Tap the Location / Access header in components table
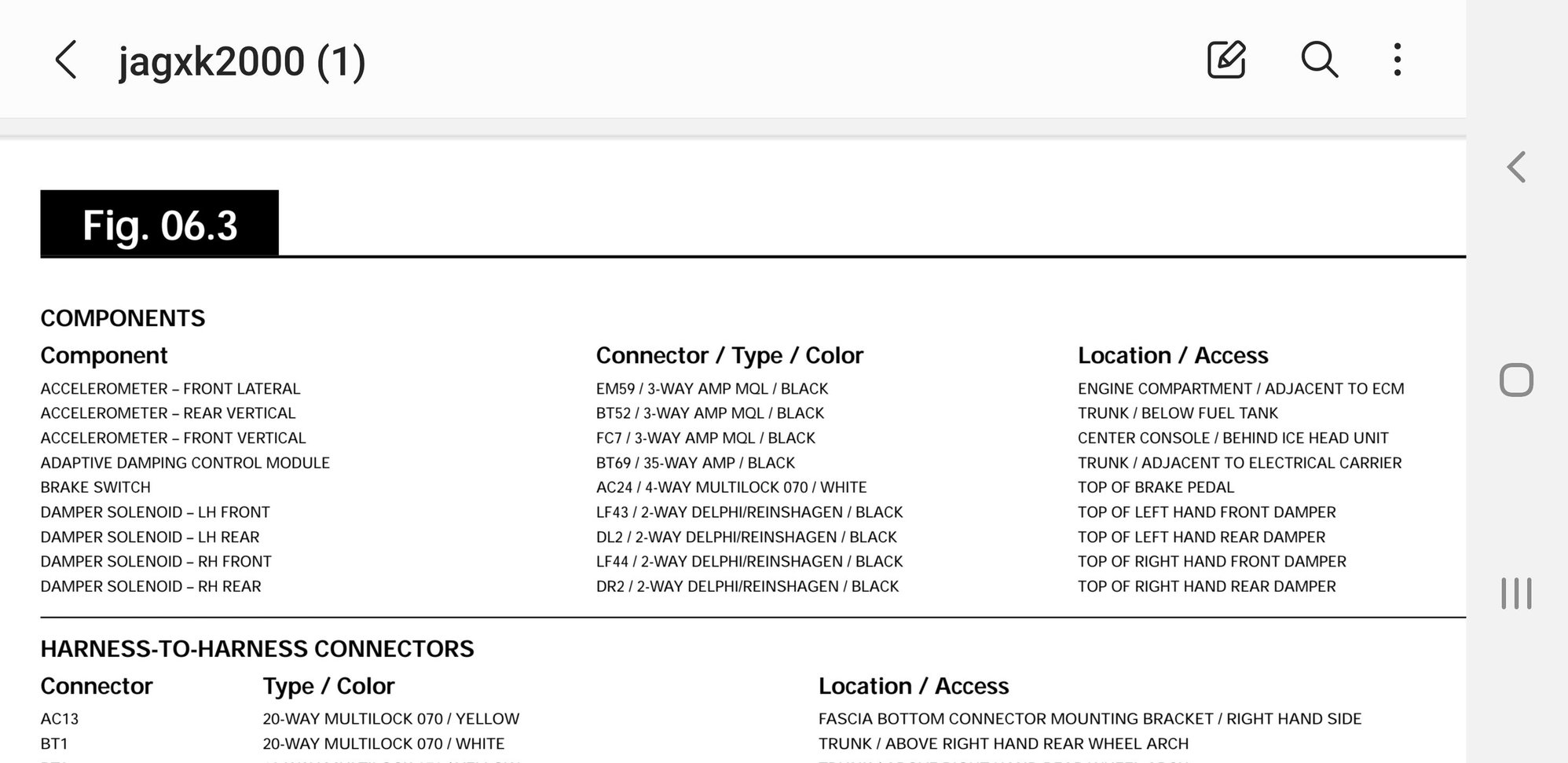1568x763 pixels. click(x=1172, y=356)
